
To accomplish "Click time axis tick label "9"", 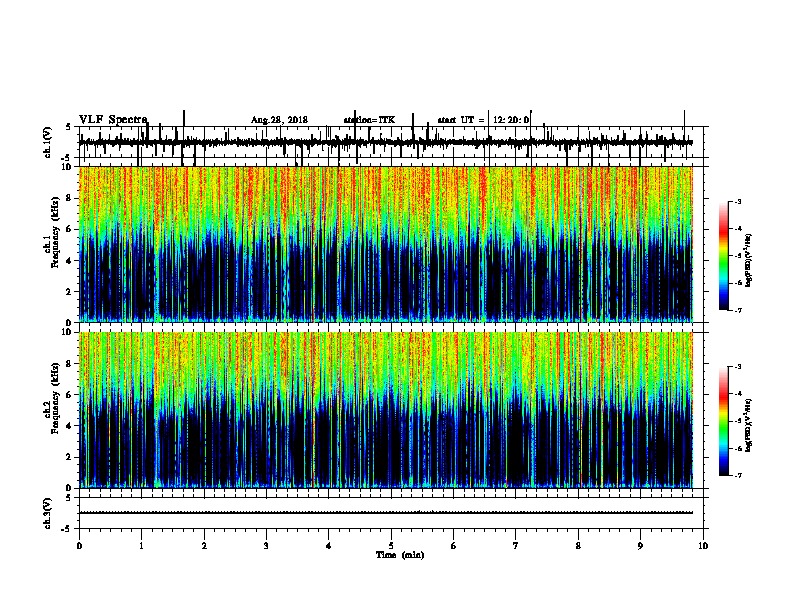I will (x=640, y=546).
